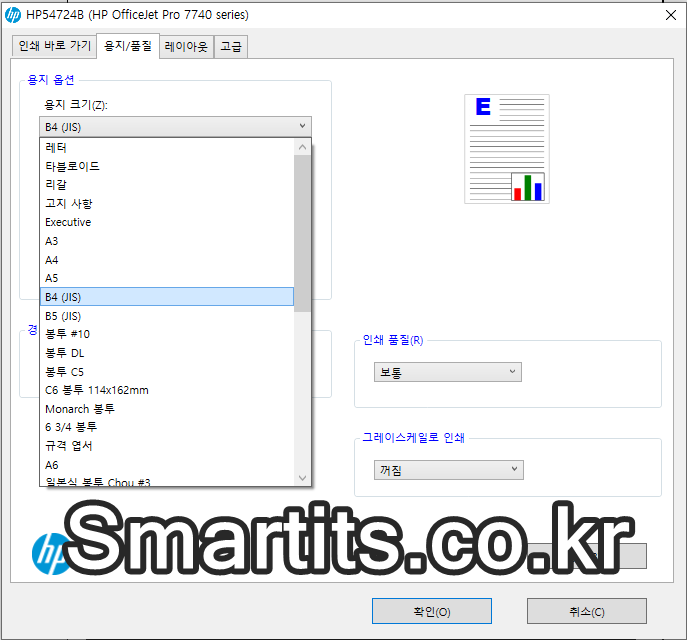The height and width of the screenshot is (640, 687).
Task: Click the paper list scroll down arrow
Action: click(302, 477)
